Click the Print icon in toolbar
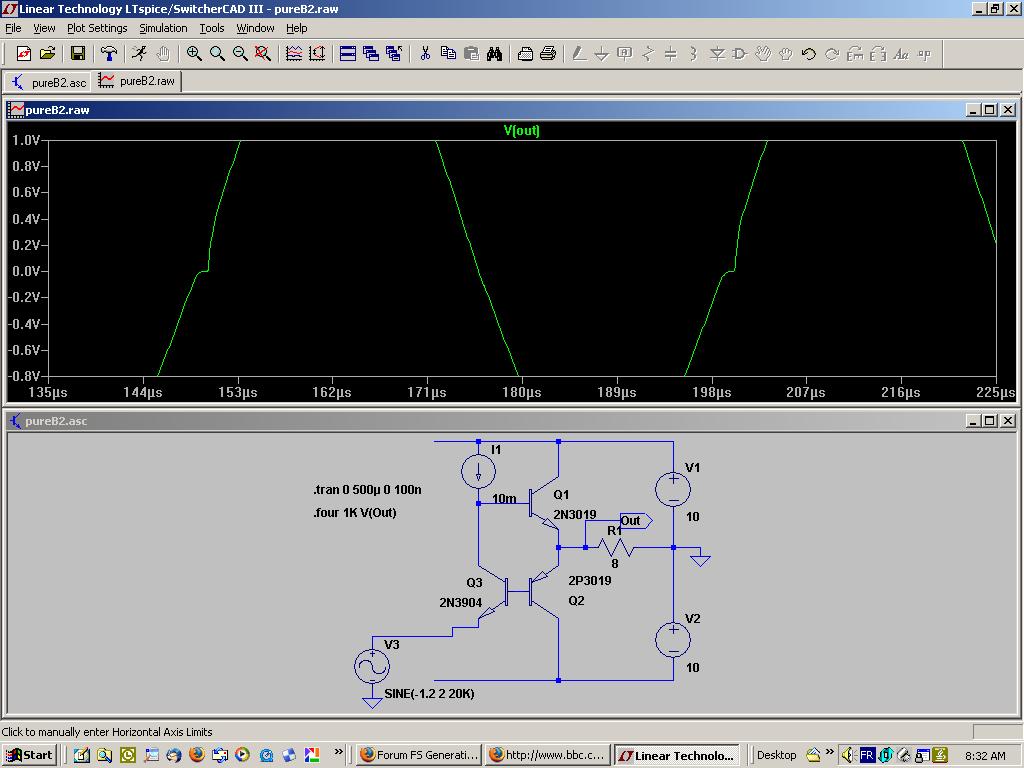Screen dimensions: 1024x768 click(x=548, y=54)
